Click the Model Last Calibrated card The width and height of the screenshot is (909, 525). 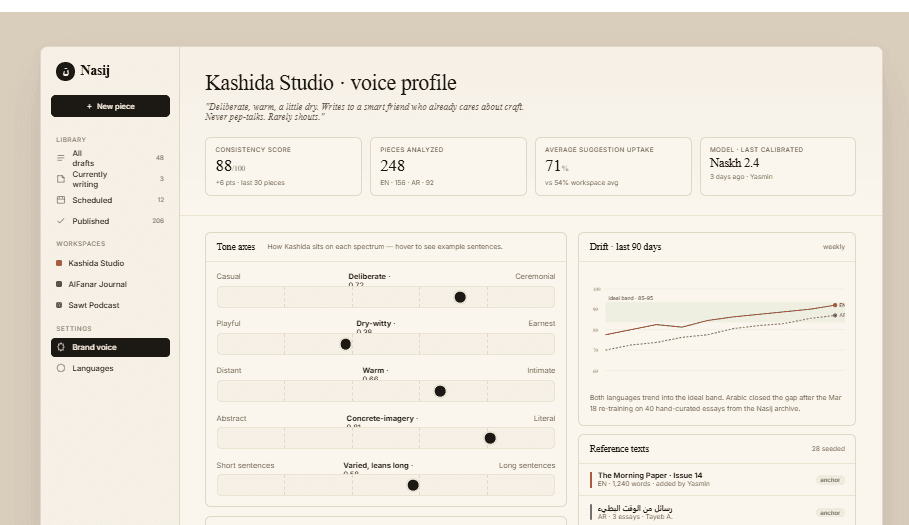[x=778, y=166]
